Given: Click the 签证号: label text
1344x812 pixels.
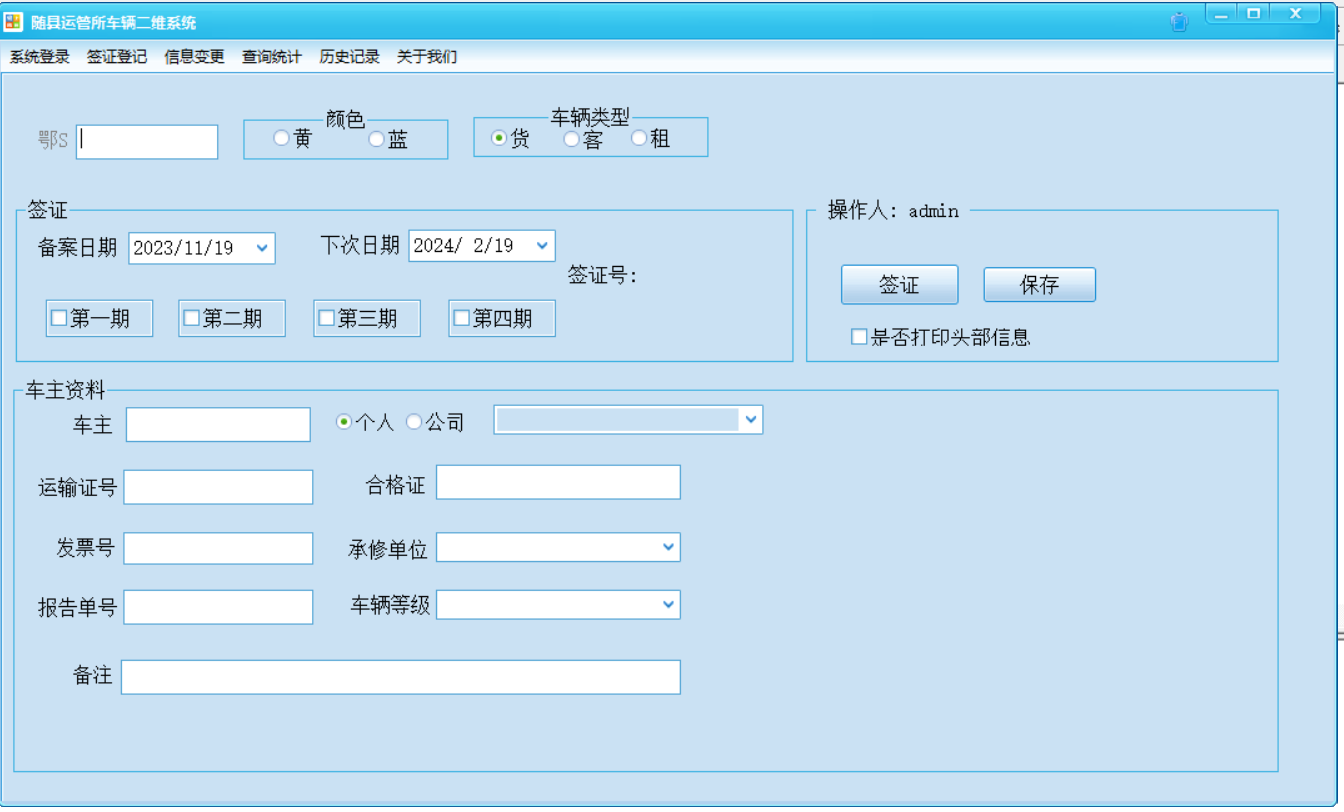Looking at the screenshot, I should pyautogui.click(x=603, y=275).
